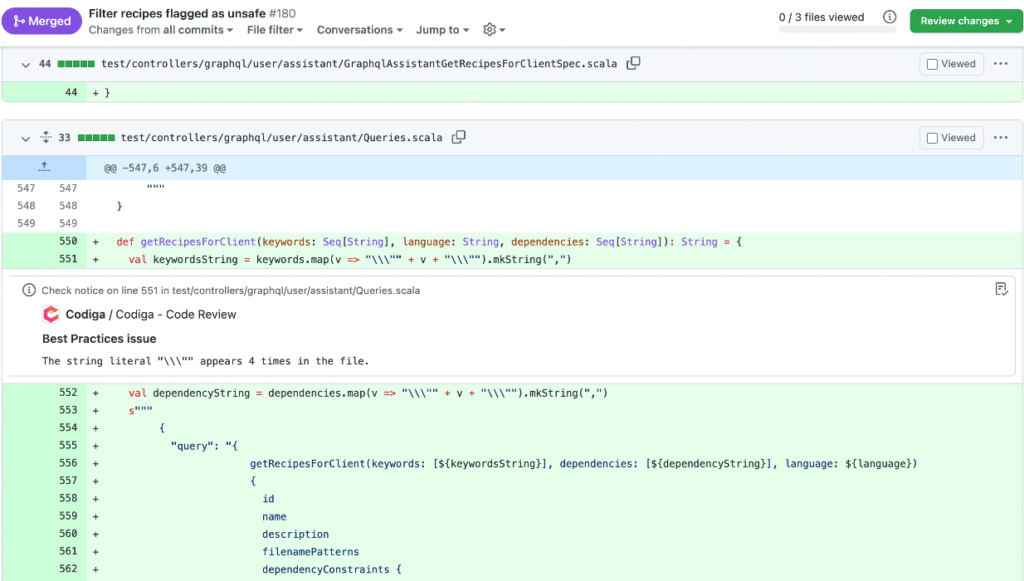The height and width of the screenshot is (581, 1024).
Task: Click old line number 548
Action: tap(26, 206)
